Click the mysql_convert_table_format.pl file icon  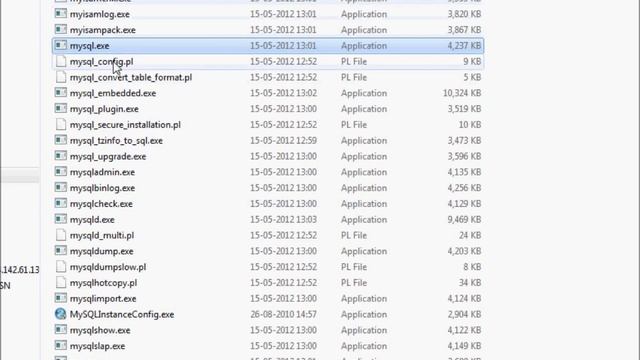point(60,77)
